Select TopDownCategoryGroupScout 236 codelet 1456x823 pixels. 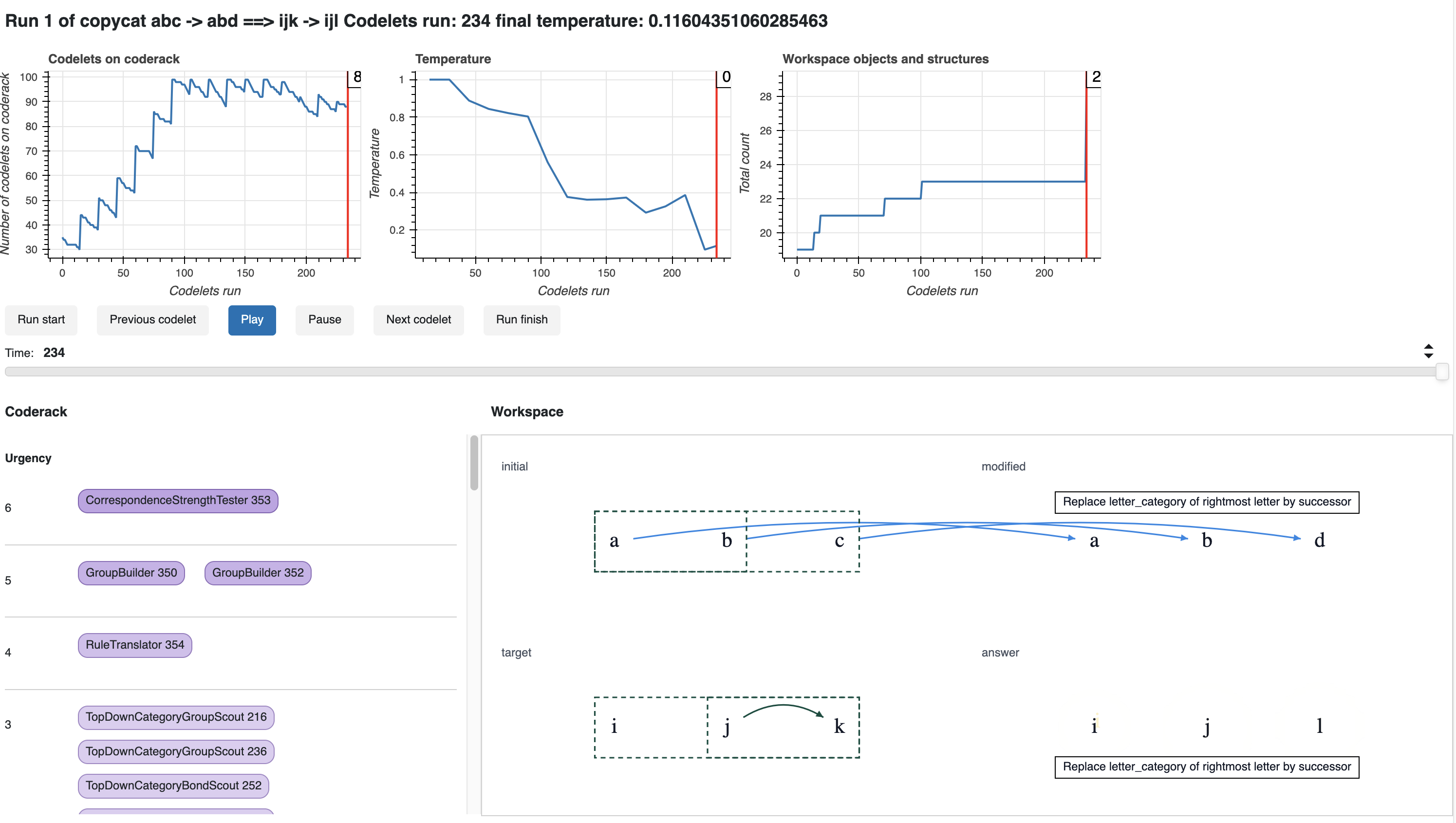176,752
